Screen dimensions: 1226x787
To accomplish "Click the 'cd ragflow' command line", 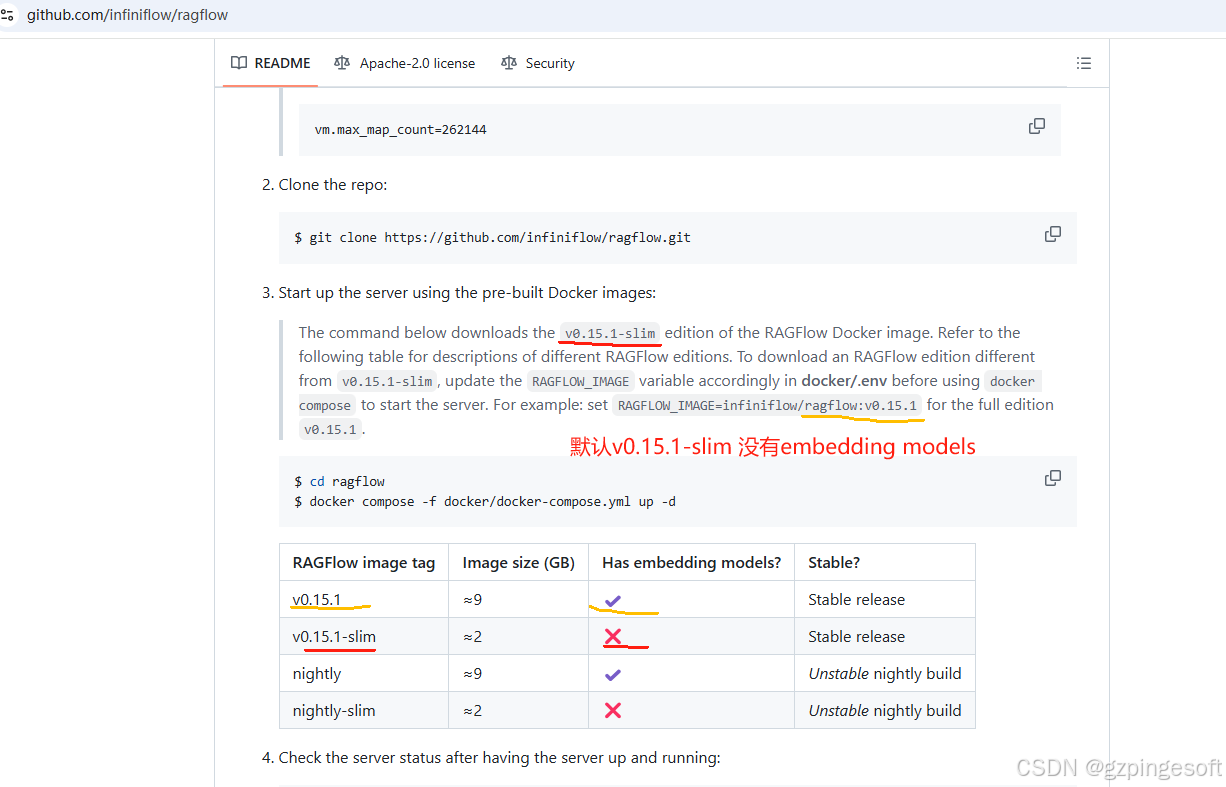I will (340, 481).
